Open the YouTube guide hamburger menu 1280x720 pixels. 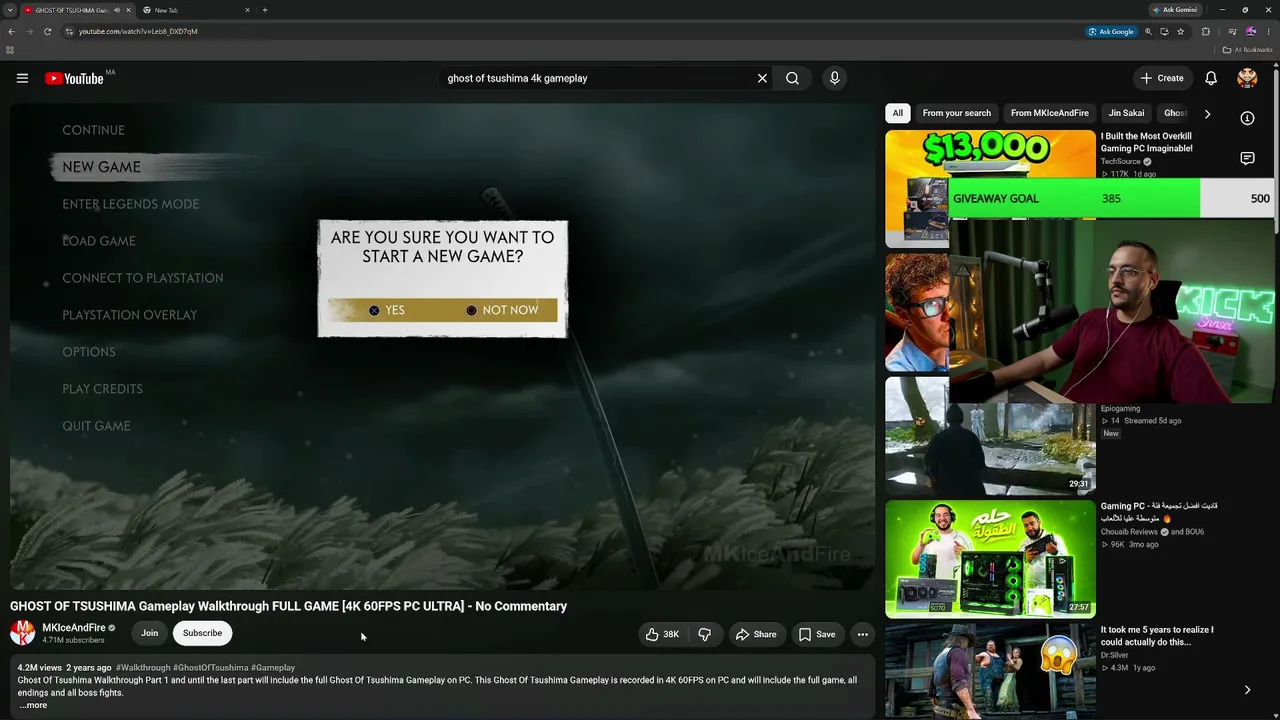tap(22, 78)
